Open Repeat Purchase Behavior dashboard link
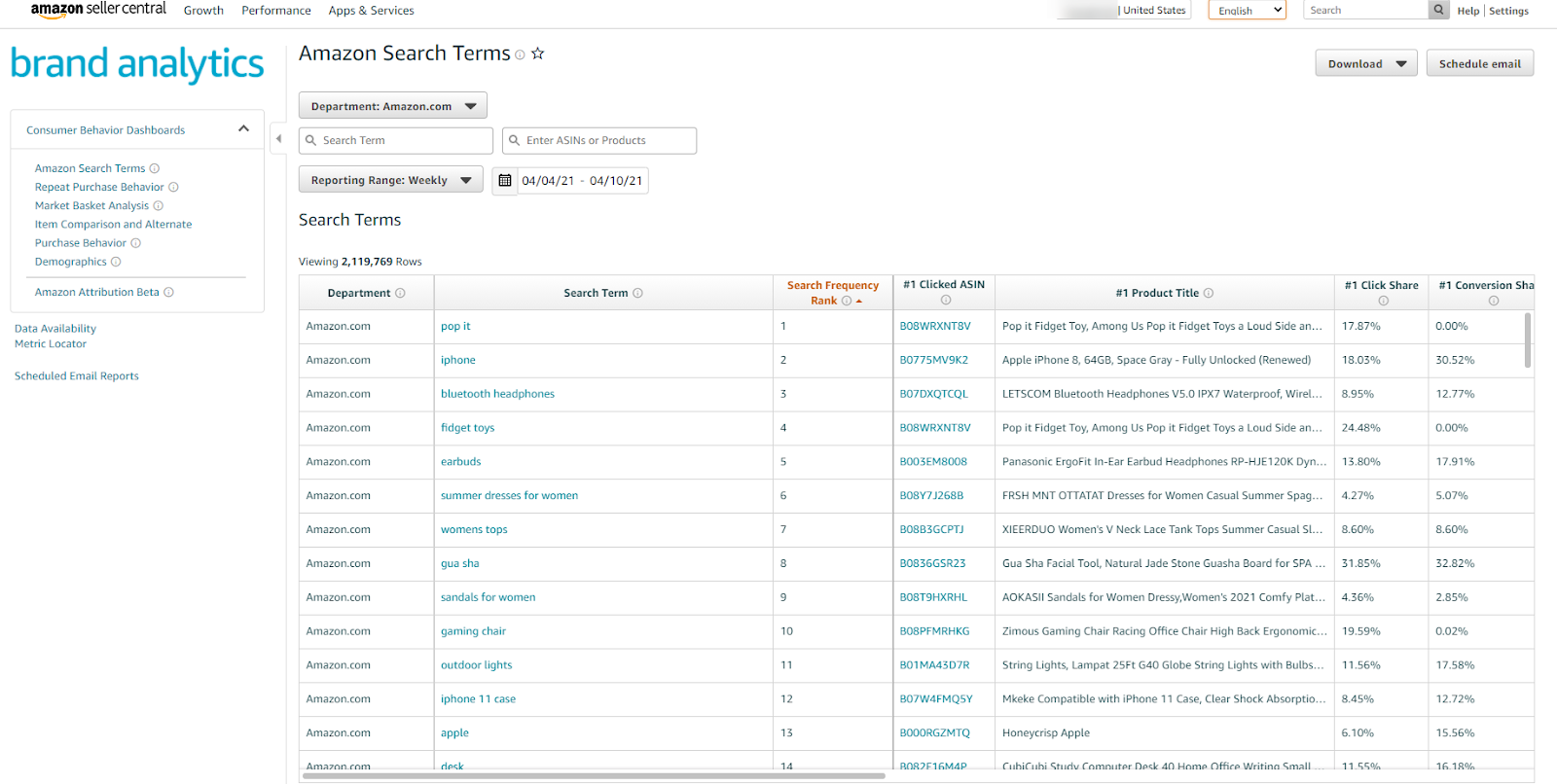 coord(99,187)
